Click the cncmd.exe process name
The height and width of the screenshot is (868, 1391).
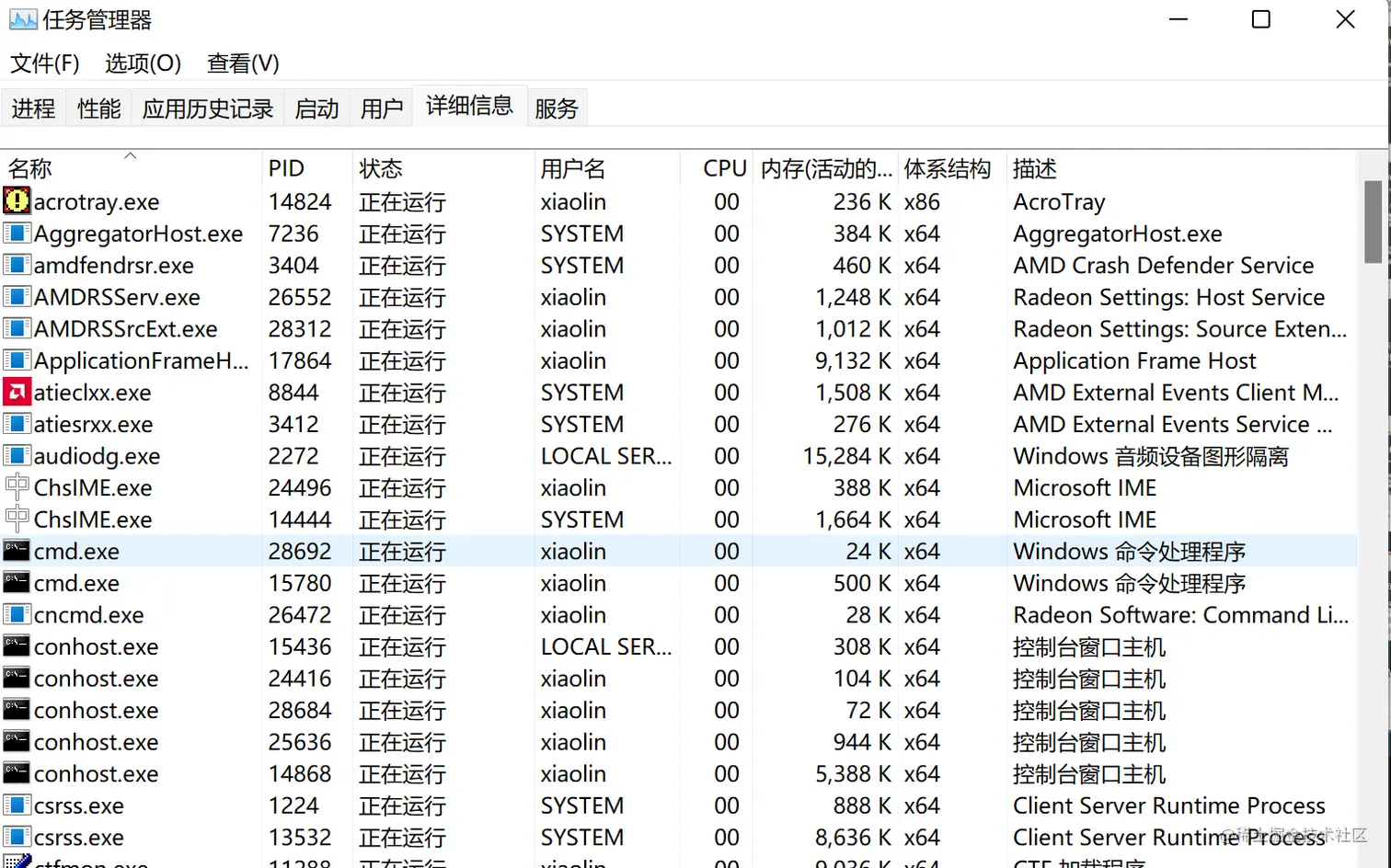[x=89, y=614]
